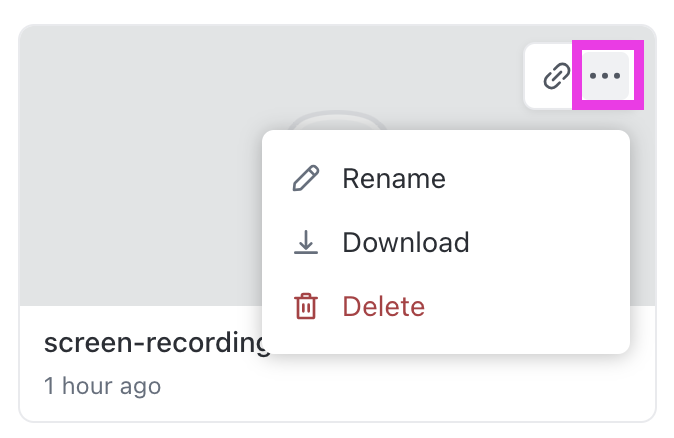Collapse the file actions dropdown
The width and height of the screenshot is (674, 438).
coord(606,76)
